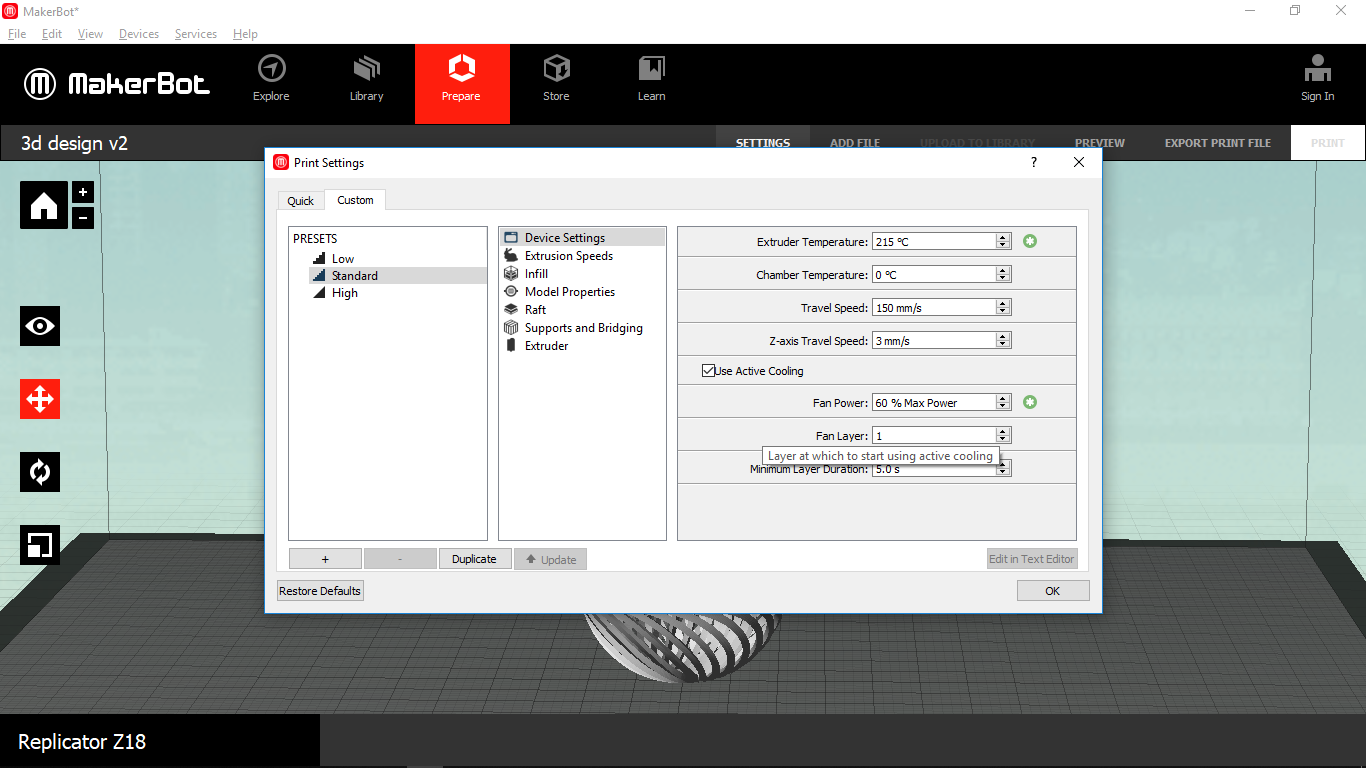The width and height of the screenshot is (1366, 768).
Task: Select the Extrusion Speeds category
Action: (582, 256)
